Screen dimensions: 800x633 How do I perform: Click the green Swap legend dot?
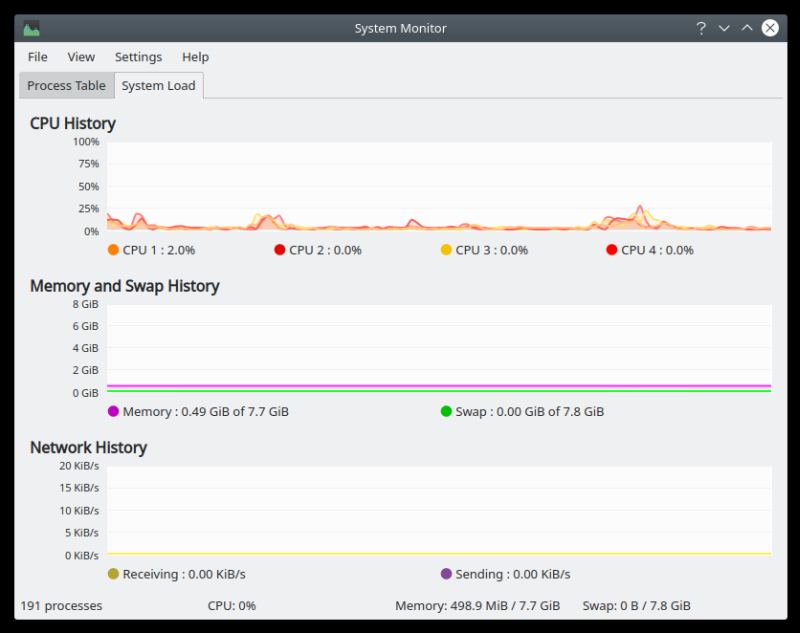tap(446, 411)
